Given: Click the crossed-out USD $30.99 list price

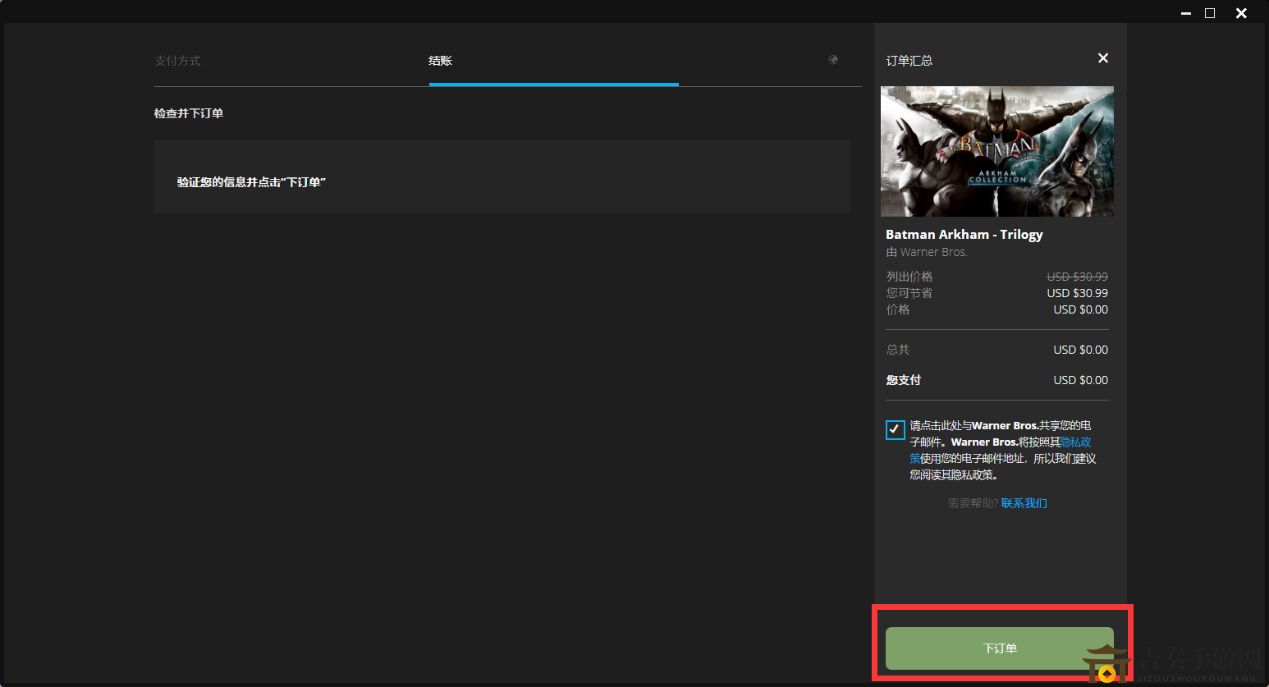Looking at the screenshot, I should click(1077, 277).
